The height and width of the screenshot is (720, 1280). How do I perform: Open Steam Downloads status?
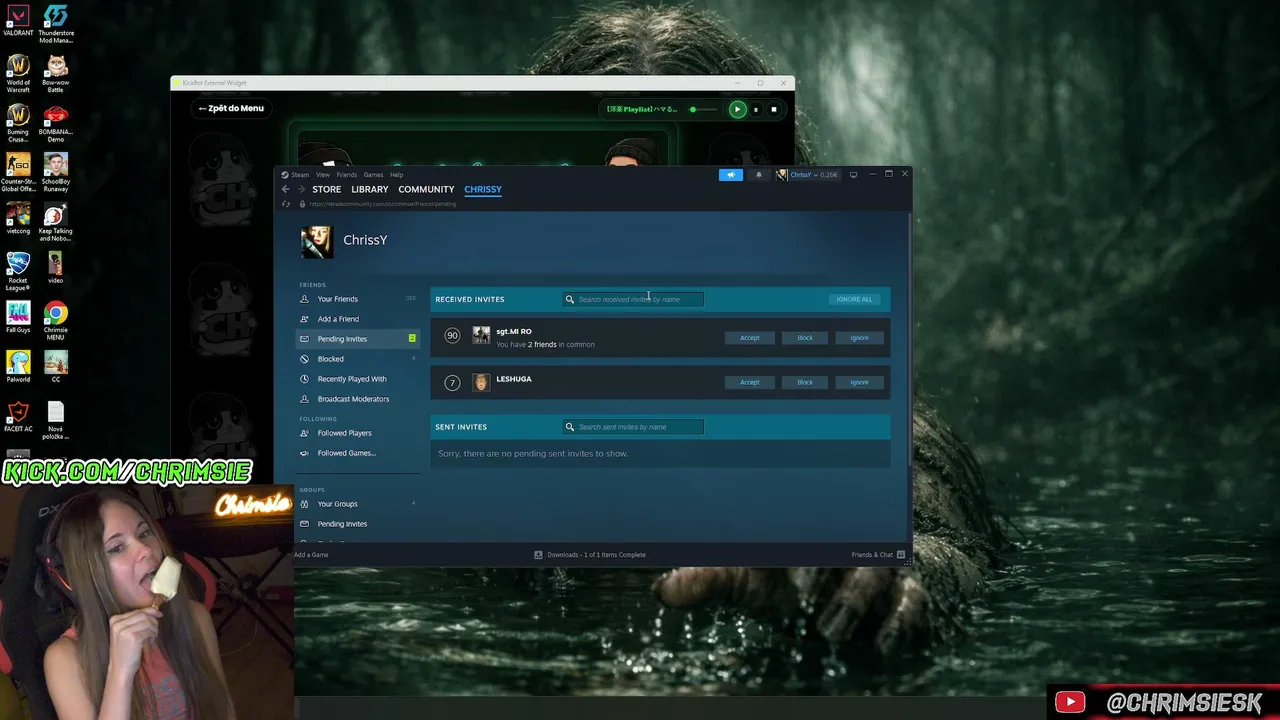tap(590, 555)
